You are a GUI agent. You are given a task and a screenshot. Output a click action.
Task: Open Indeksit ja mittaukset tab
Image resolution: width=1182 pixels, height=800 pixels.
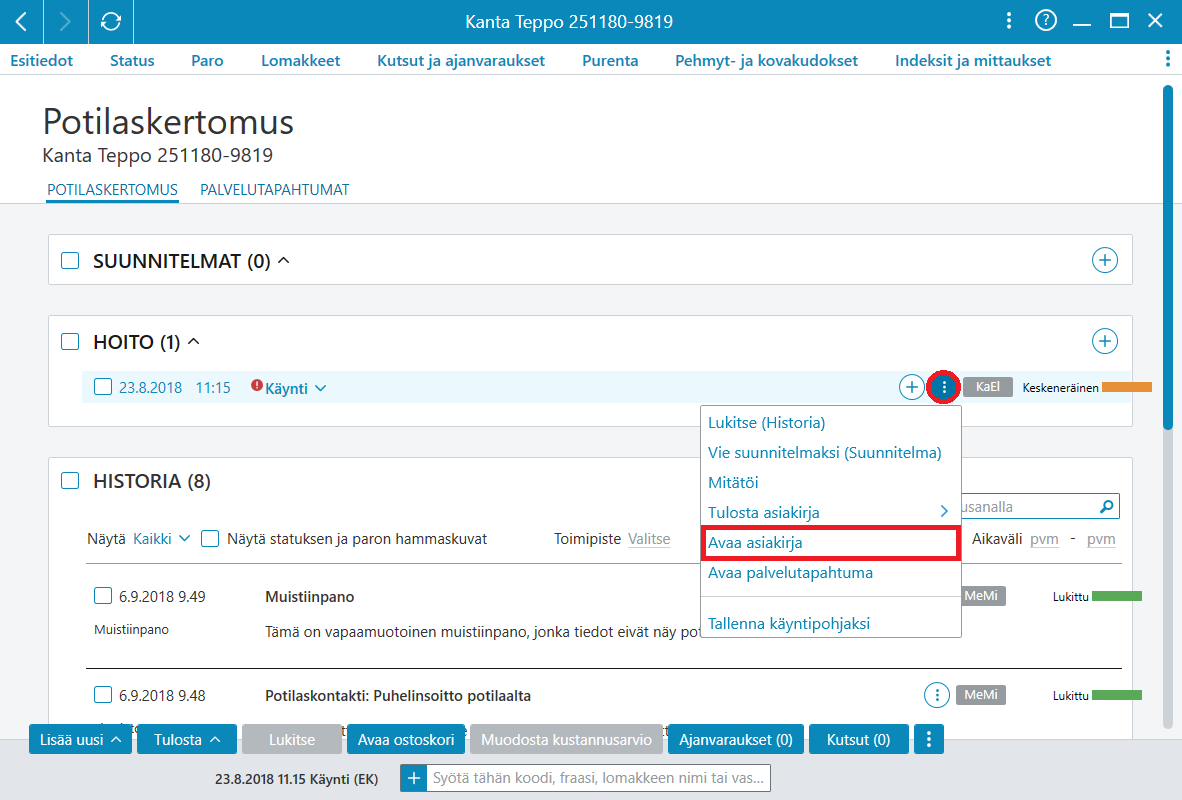[x=972, y=60]
